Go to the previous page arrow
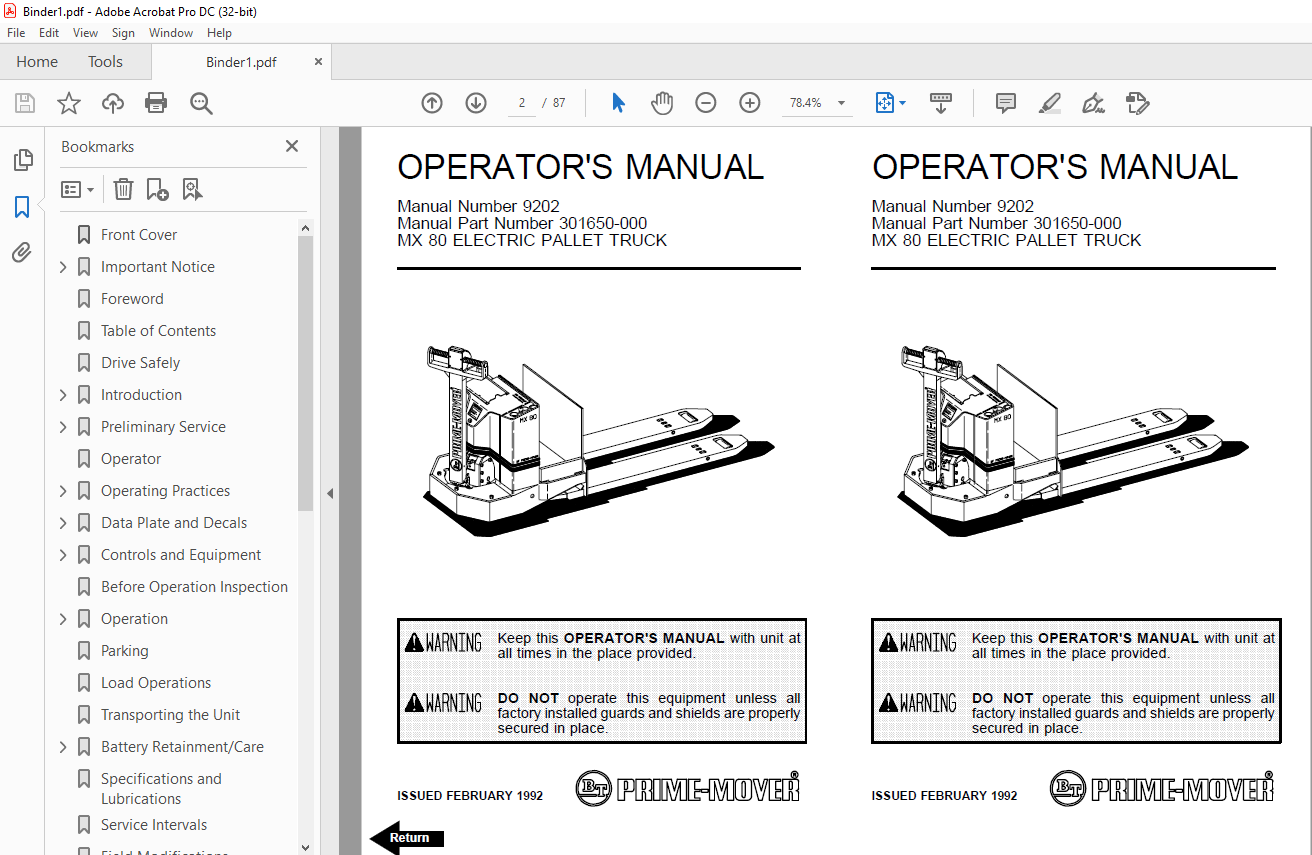Screen dimensions: 1312x855 coord(432,103)
